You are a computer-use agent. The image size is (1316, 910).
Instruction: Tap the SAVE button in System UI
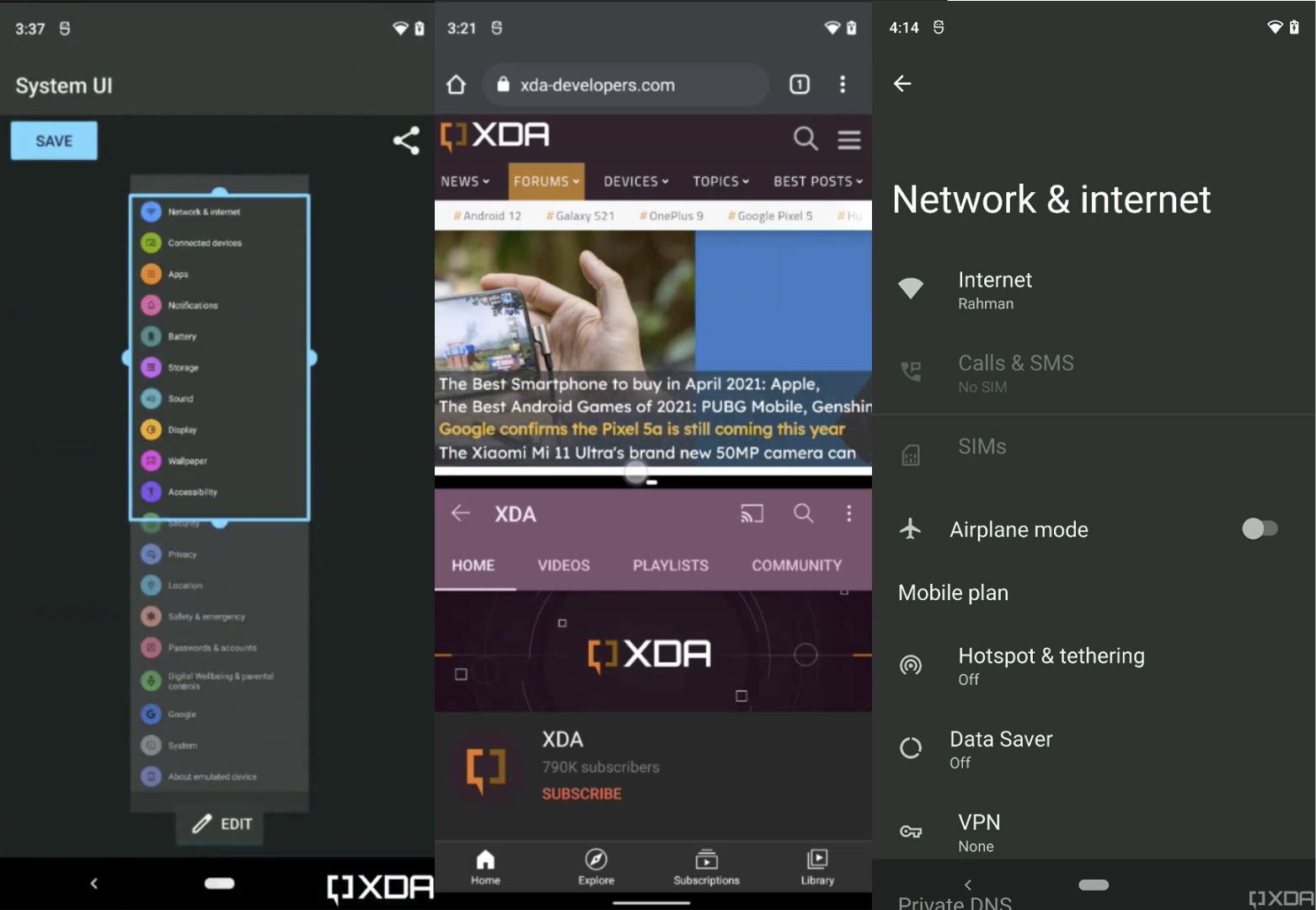54,141
